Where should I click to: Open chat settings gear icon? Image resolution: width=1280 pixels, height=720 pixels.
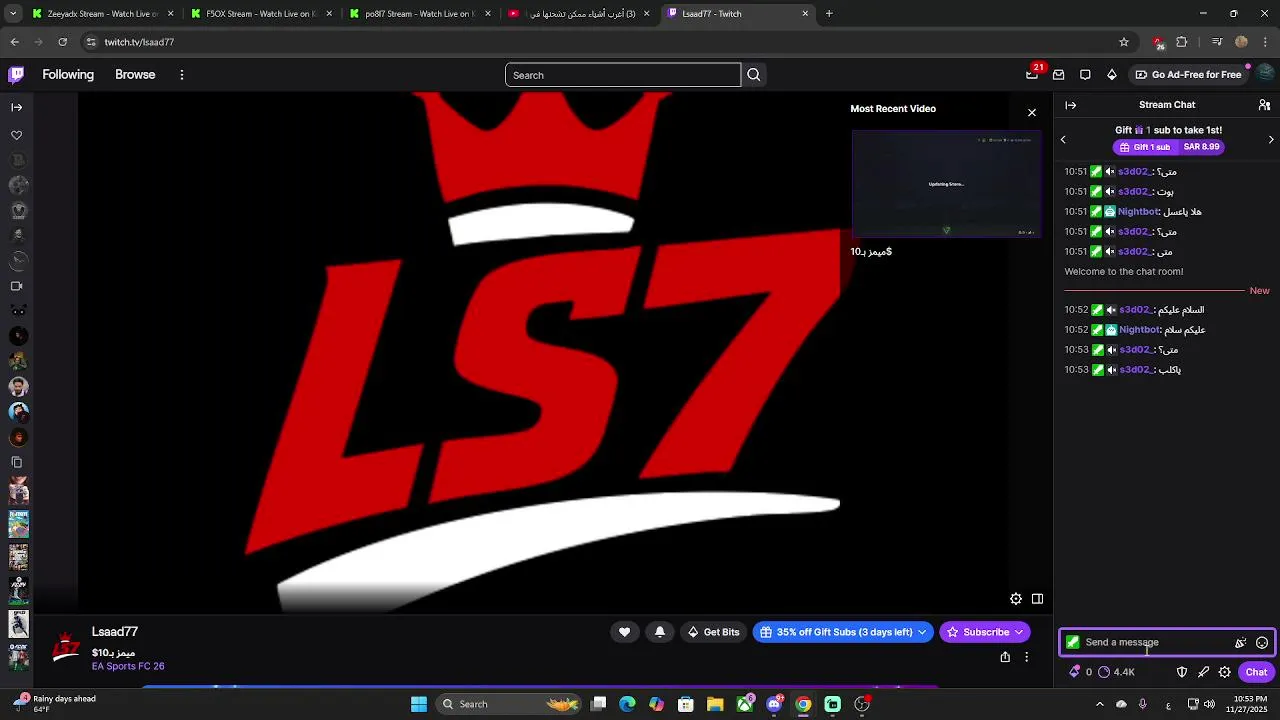click(1225, 672)
